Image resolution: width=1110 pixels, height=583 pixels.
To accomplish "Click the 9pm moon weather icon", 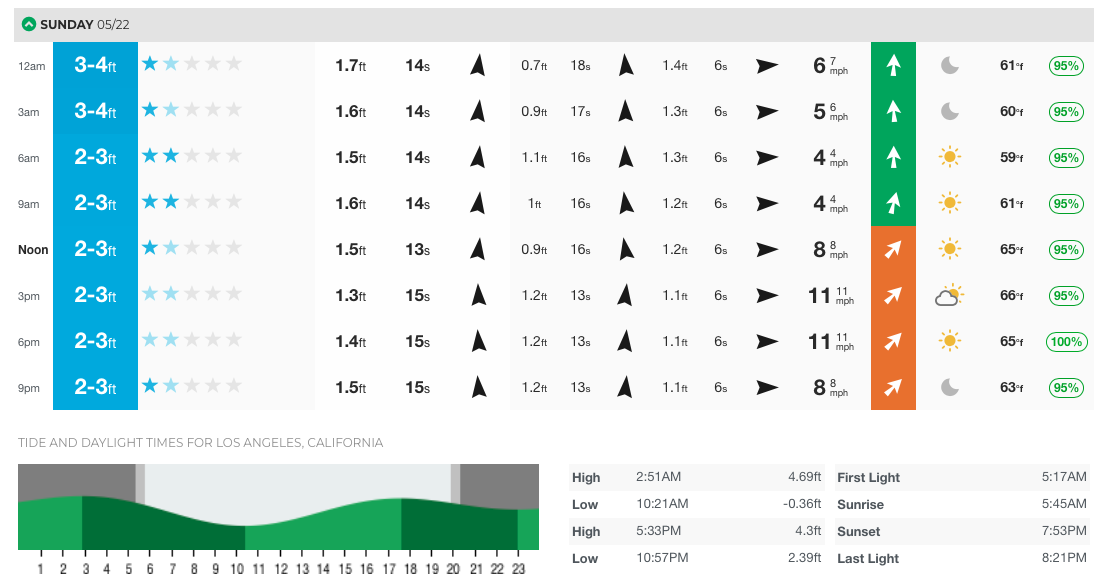I will pyautogui.click(x=949, y=387).
